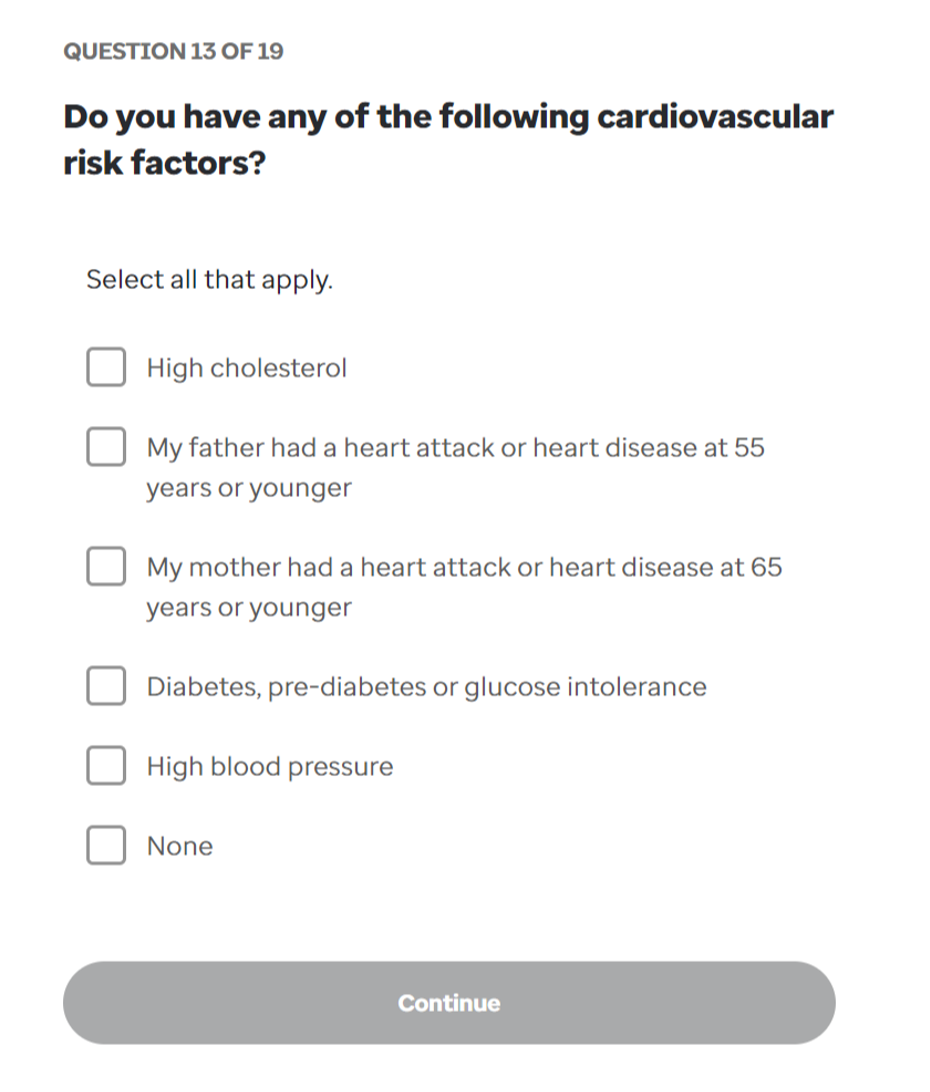Viewport: 930px width, 1092px height.
Task: Check the High cholesterol checkbox
Action: click(106, 368)
